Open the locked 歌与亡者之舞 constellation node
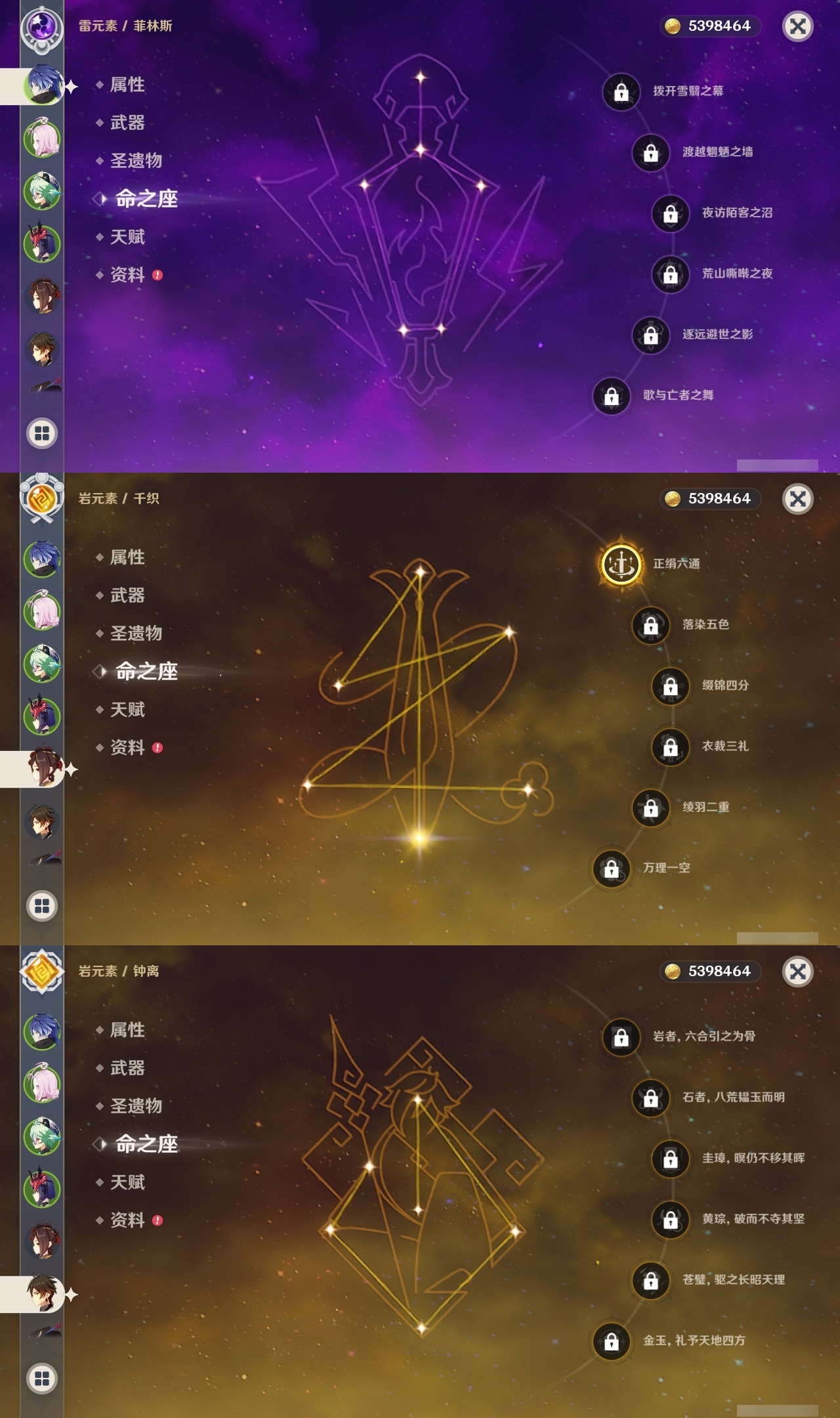840x1418 pixels. tap(612, 396)
